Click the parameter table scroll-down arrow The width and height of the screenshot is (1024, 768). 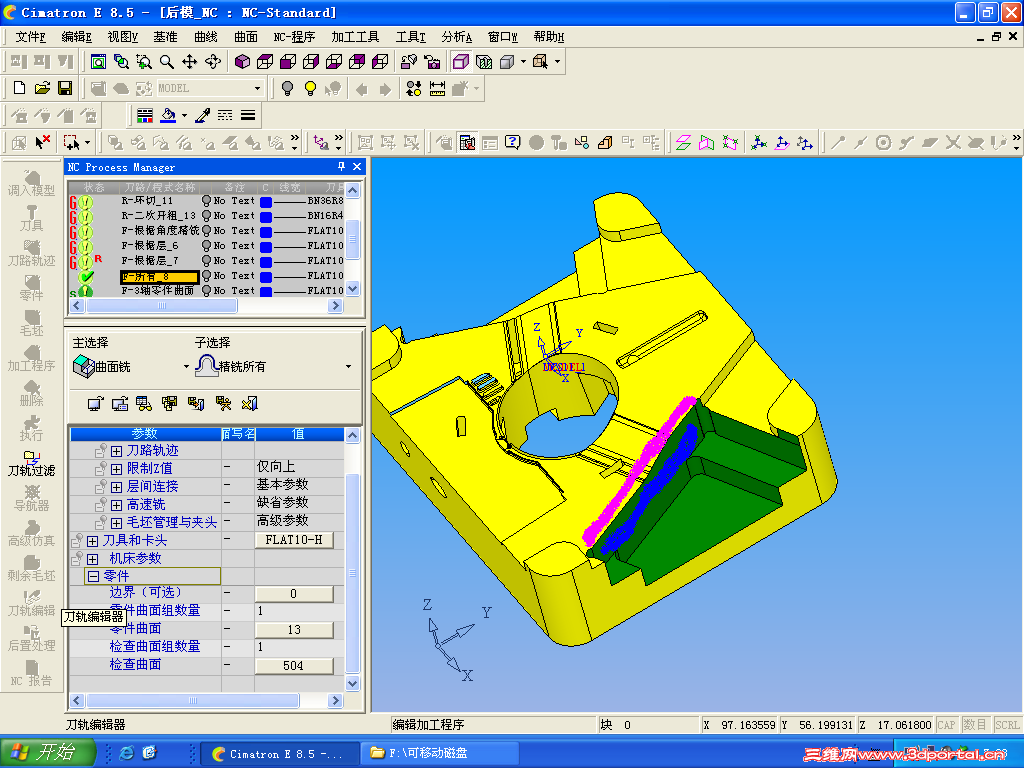tap(353, 684)
